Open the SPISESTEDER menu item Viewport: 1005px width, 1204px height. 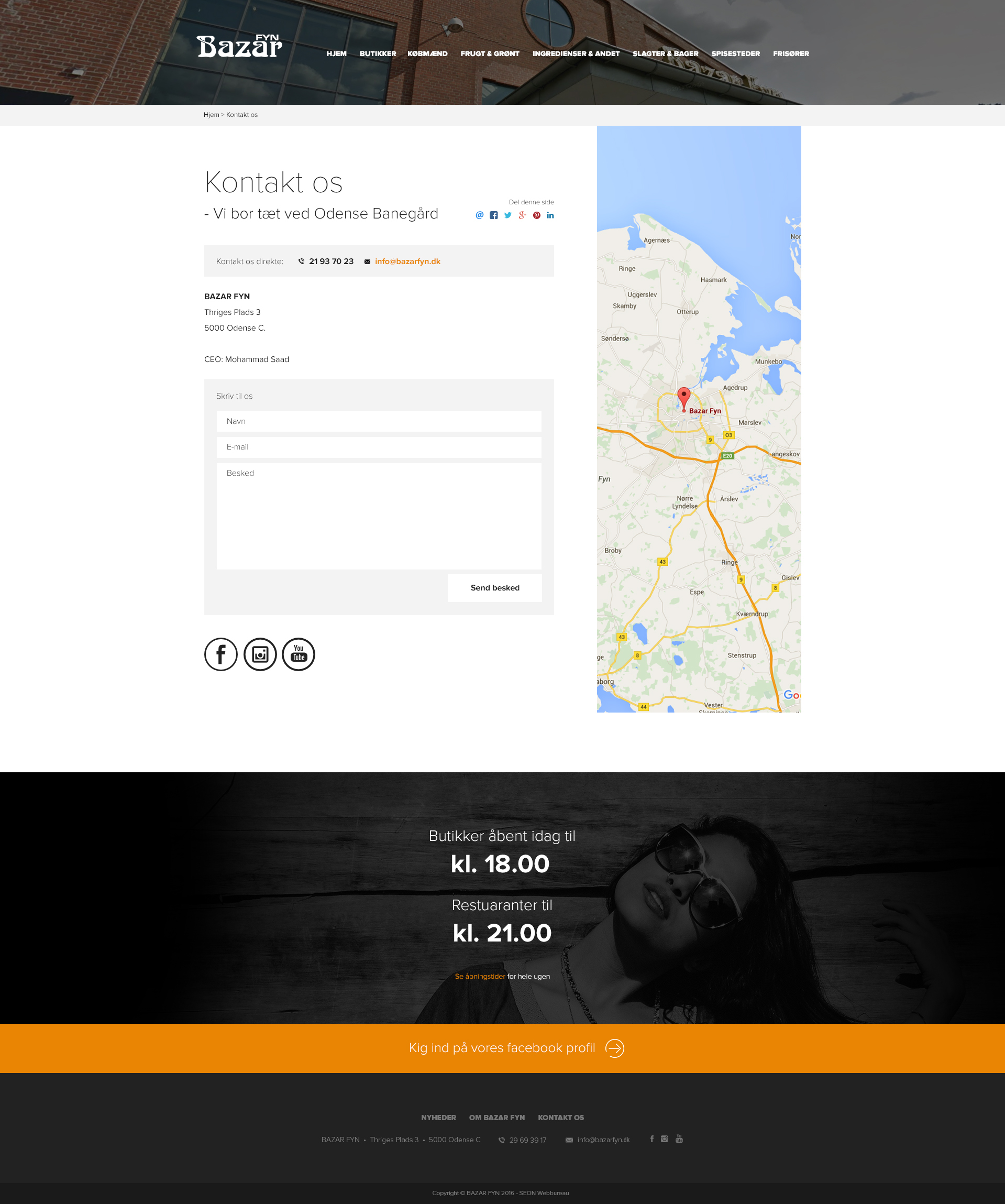(736, 54)
